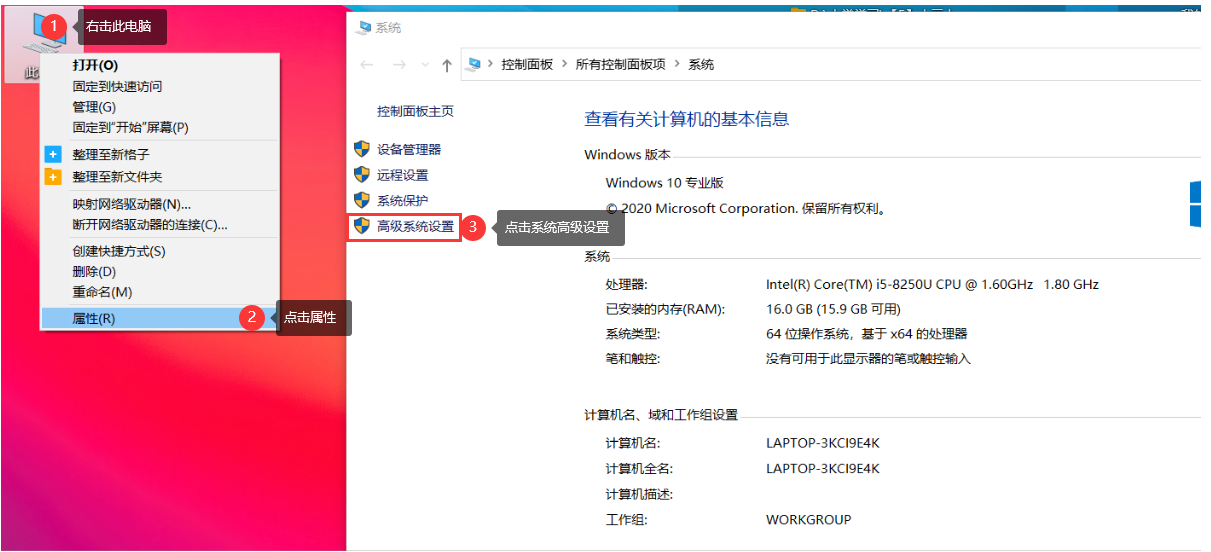
Task: Open 远程设置 link
Action: point(402,175)
